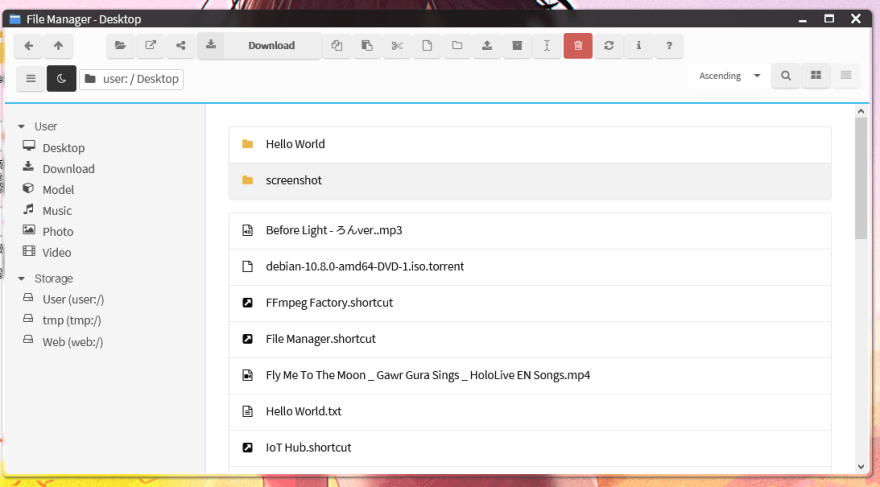Switch to list view
Screen dimensions: 880x487
pos(846,76)
